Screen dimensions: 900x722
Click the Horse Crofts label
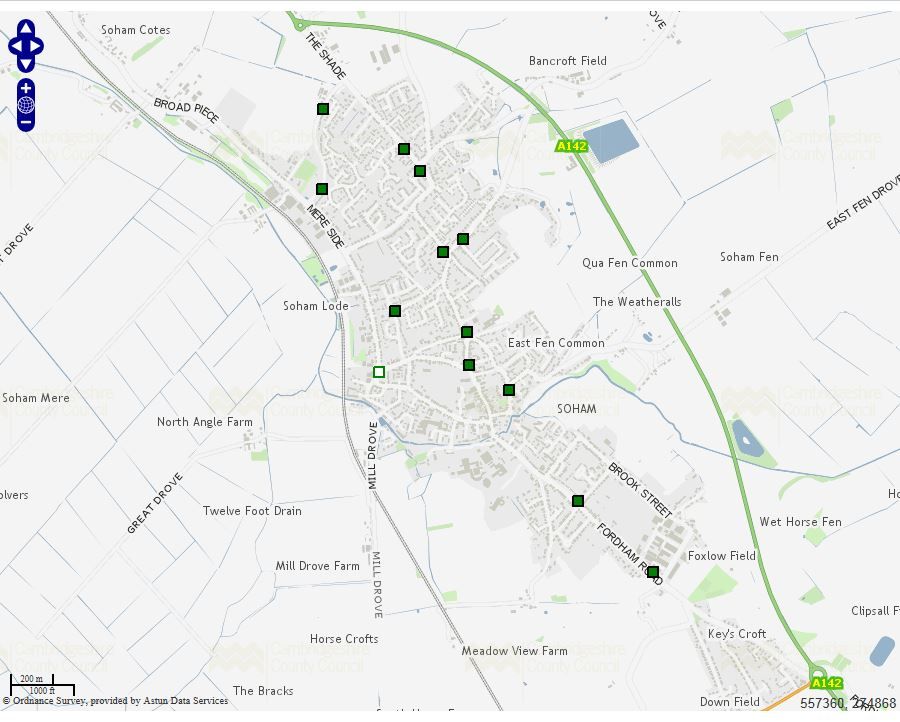click(x=344, y=639)
